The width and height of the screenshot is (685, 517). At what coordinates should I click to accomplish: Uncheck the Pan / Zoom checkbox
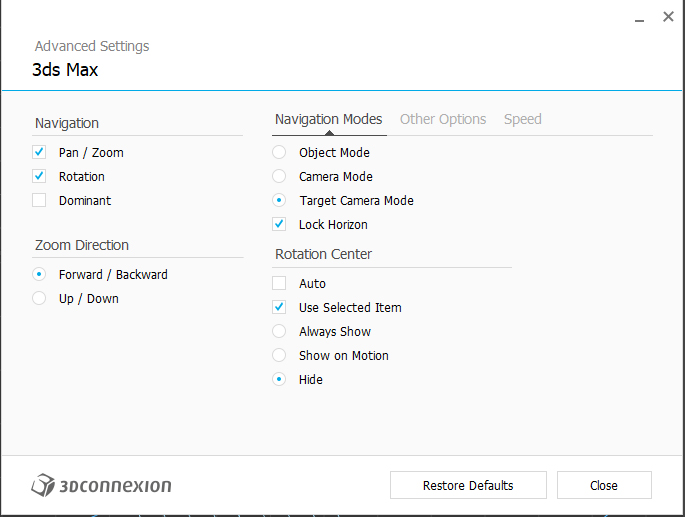(39, 152)
